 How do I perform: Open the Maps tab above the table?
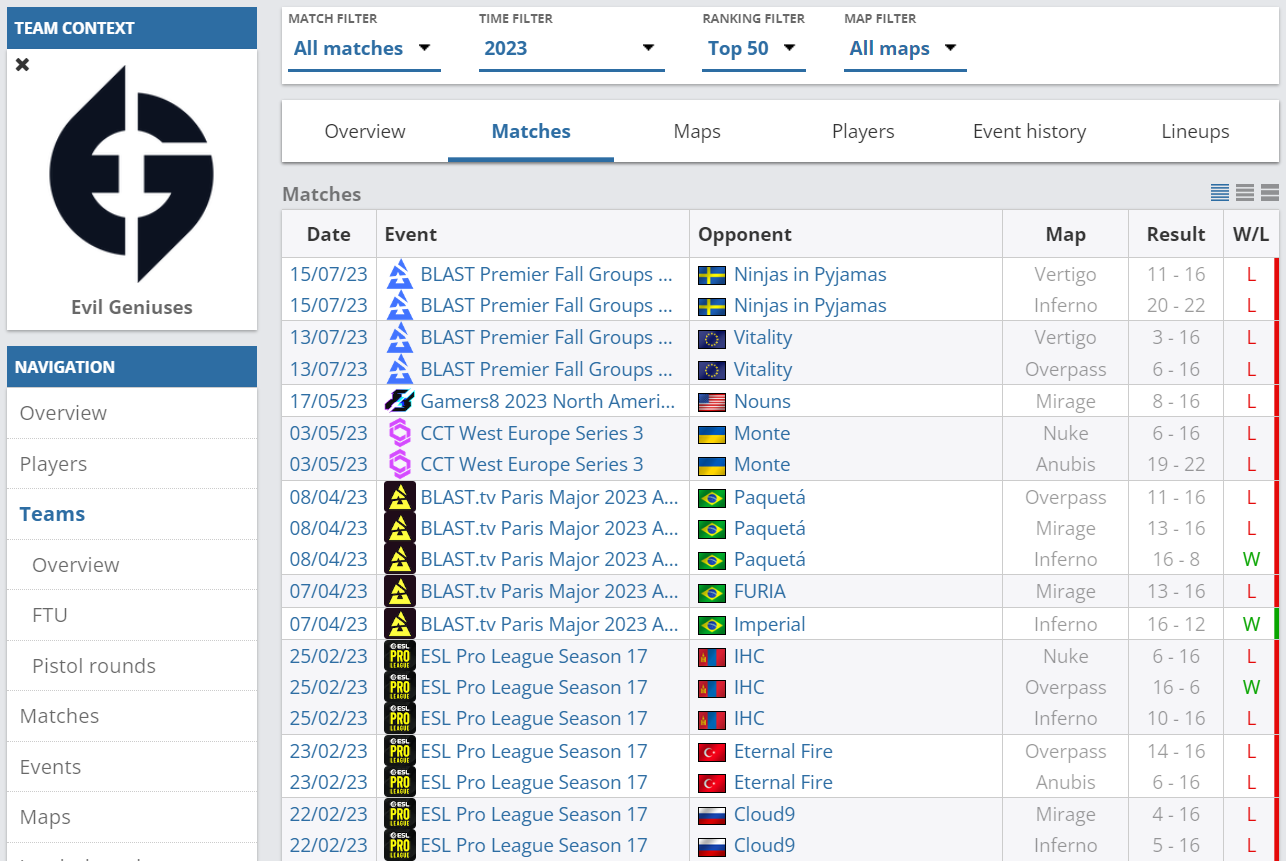(697, 131)
